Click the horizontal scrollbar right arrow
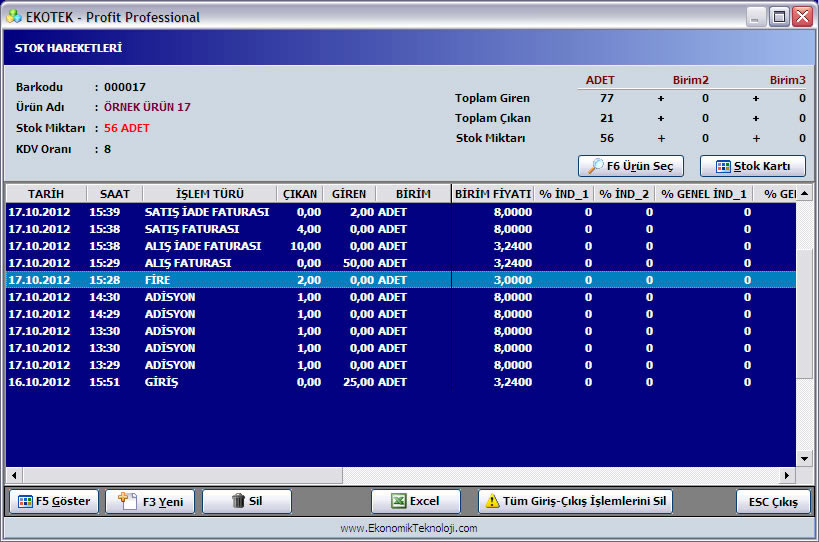Screen dimensions: 819x542 (x=787, y=475)
